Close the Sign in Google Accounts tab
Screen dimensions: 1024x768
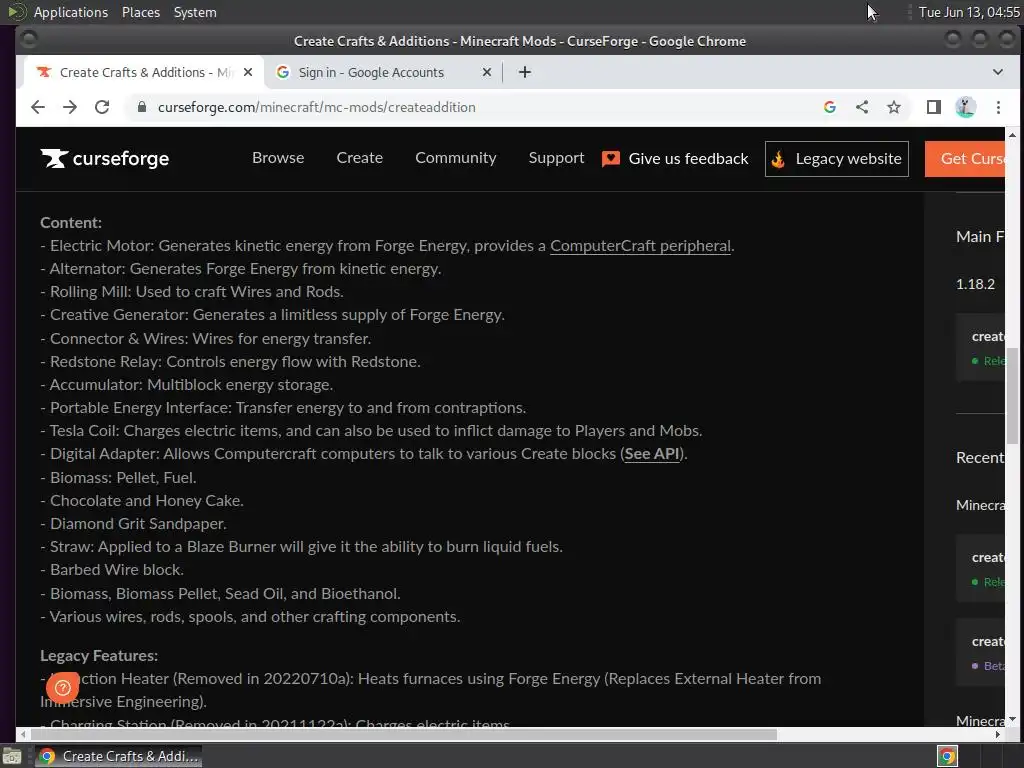[487, 72]
